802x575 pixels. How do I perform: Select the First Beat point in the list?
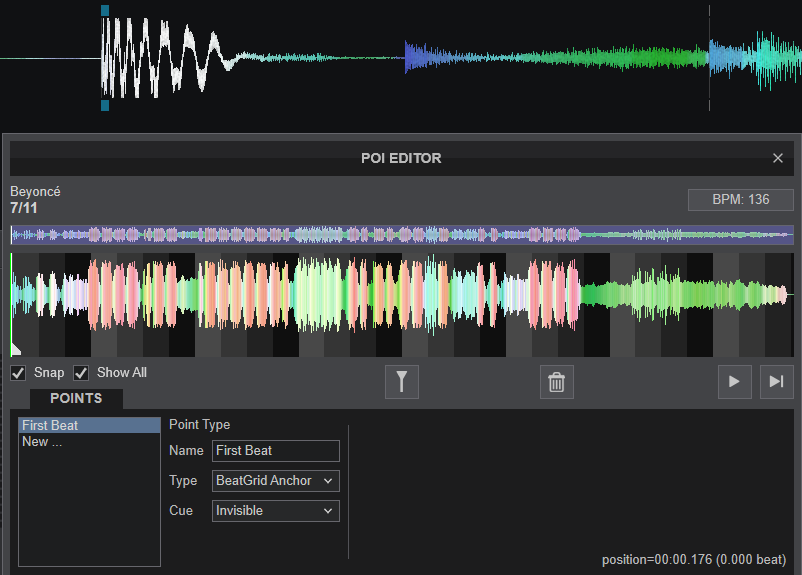(90, 426)
